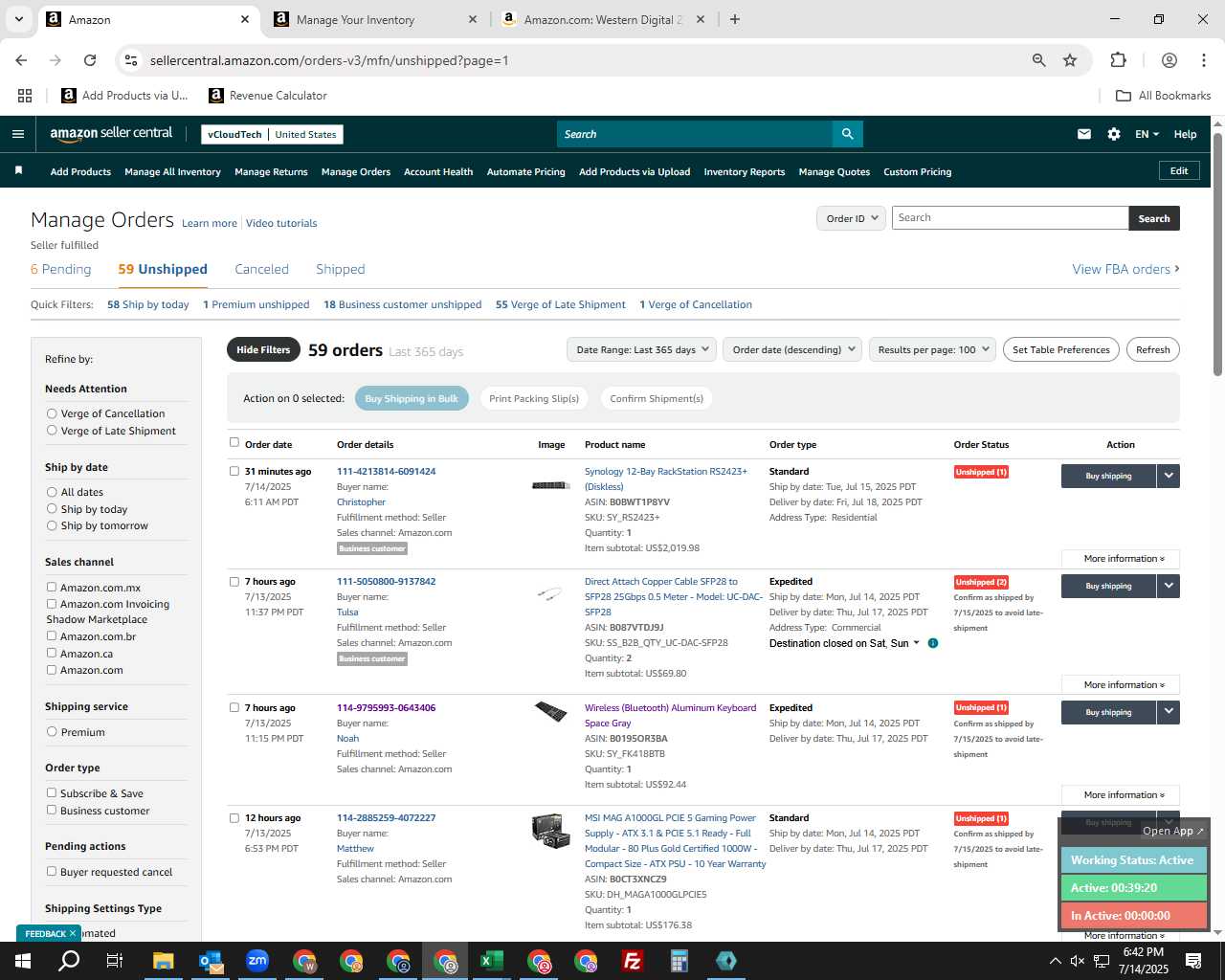Open Results per page dropdown
Viewport: 1225px width, 980px height.
click(x=932, y=349)
